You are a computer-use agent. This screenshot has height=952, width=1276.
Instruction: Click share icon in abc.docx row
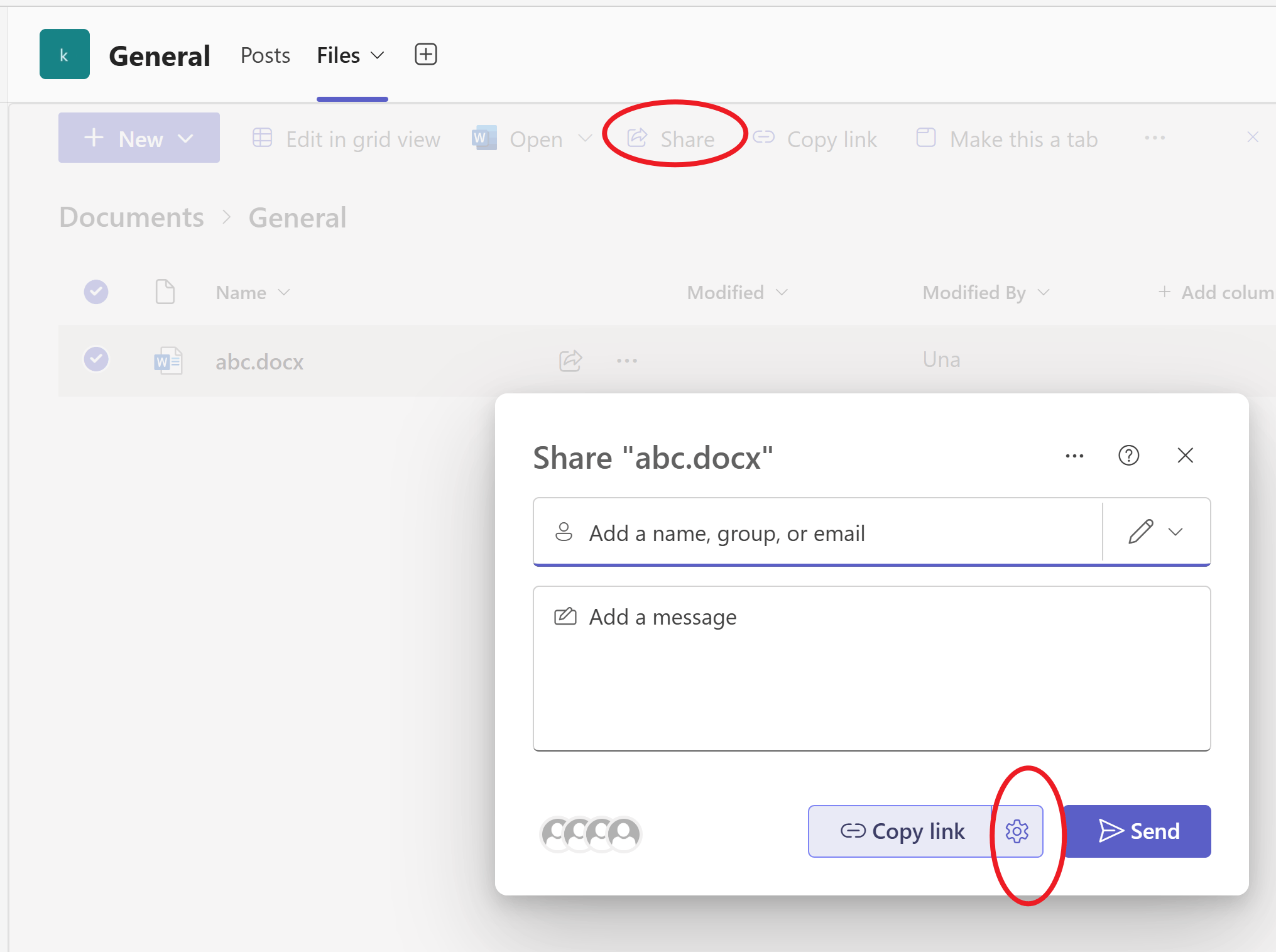click(570, 361)
